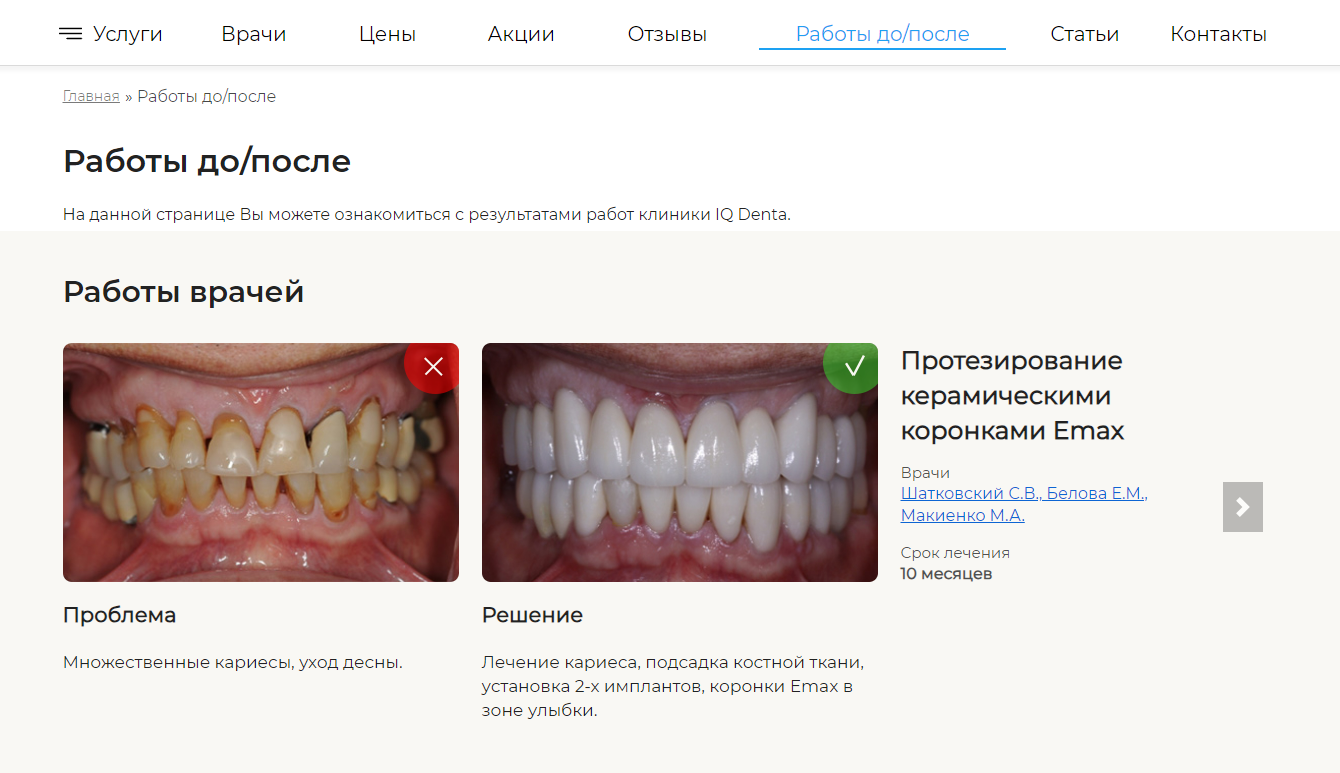Navigate to Контакты
Screen dimensions: 1340x773
tap(1218, 33)
